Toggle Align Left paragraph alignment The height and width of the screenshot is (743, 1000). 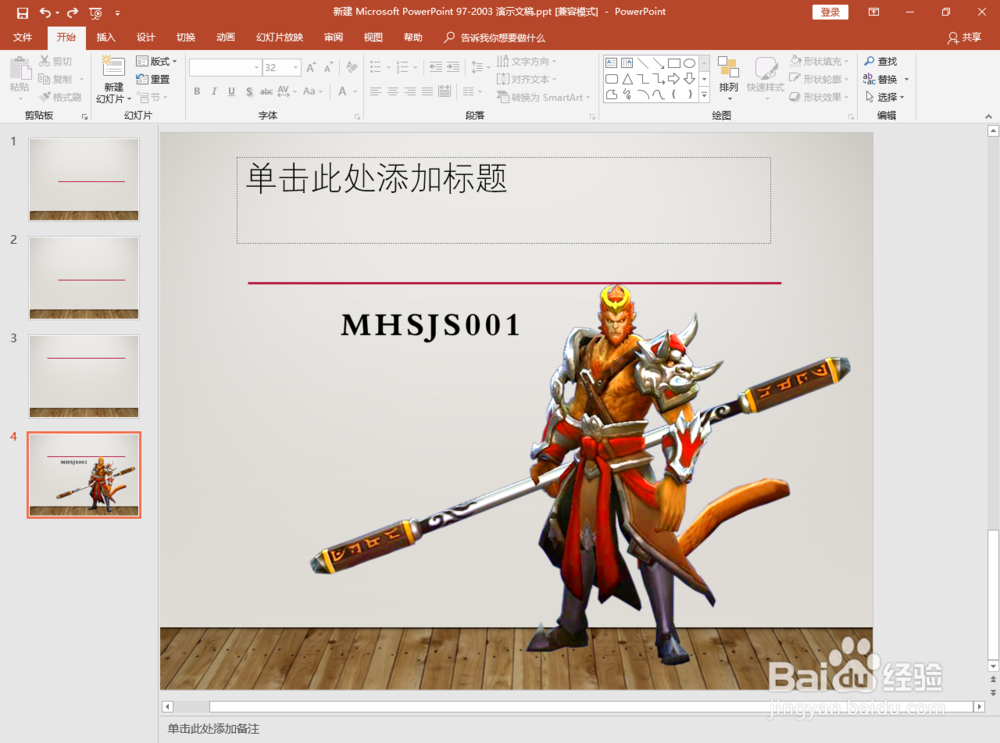[x=376, y=91]
